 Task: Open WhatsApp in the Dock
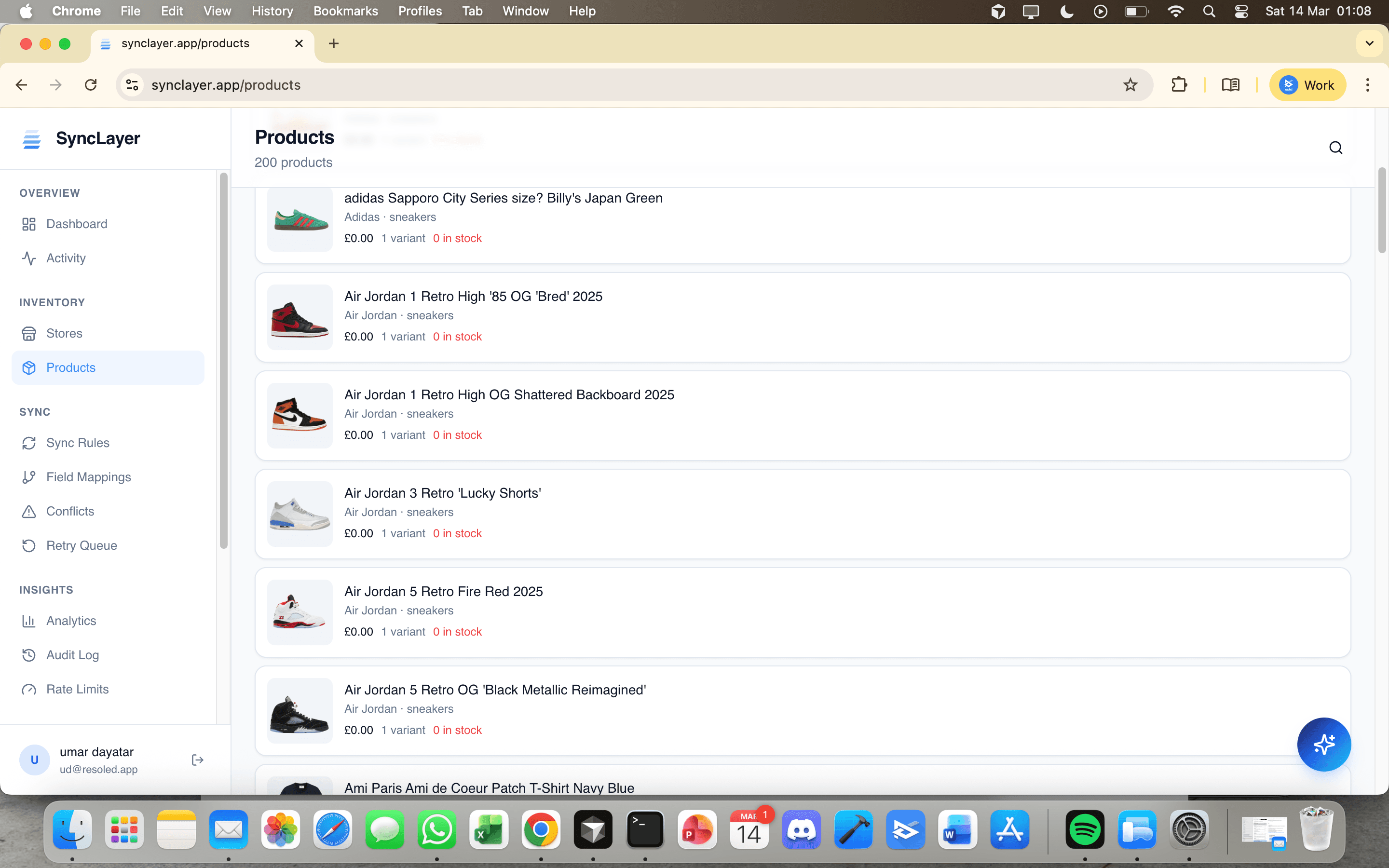437,829
